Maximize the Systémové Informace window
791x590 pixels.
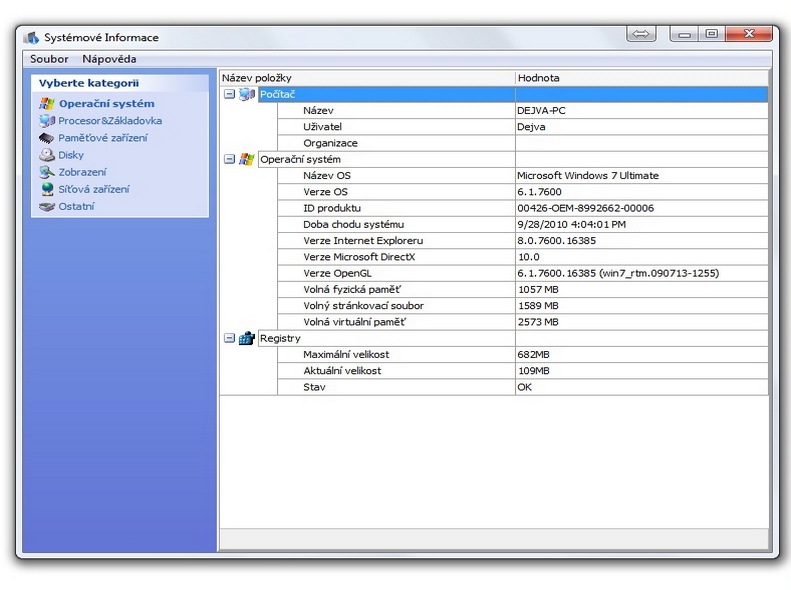coord(712,34)
